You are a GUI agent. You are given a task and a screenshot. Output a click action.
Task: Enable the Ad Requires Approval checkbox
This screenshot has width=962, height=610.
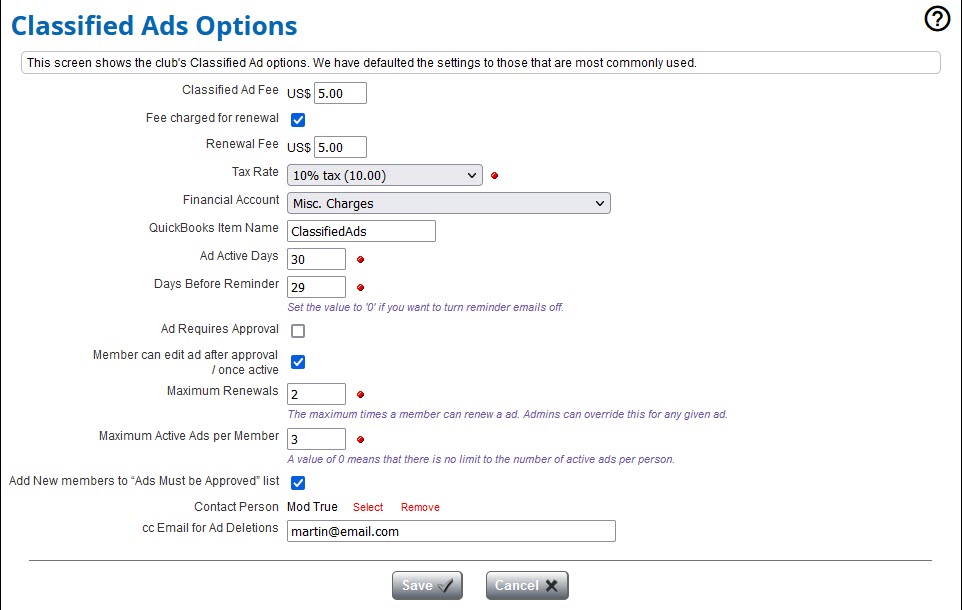coord(298,331)
